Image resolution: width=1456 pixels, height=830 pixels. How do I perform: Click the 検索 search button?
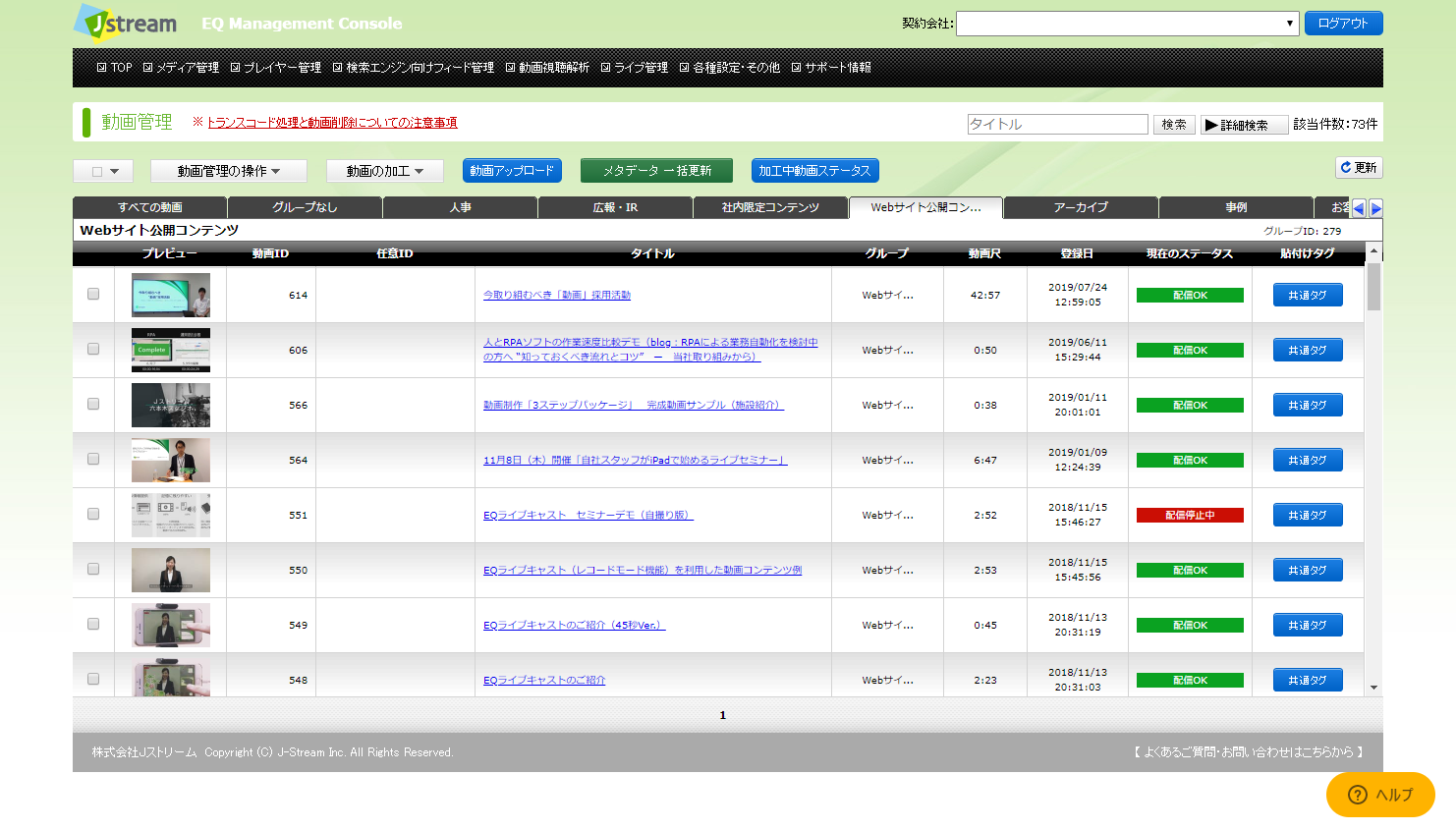(1174, 124)
